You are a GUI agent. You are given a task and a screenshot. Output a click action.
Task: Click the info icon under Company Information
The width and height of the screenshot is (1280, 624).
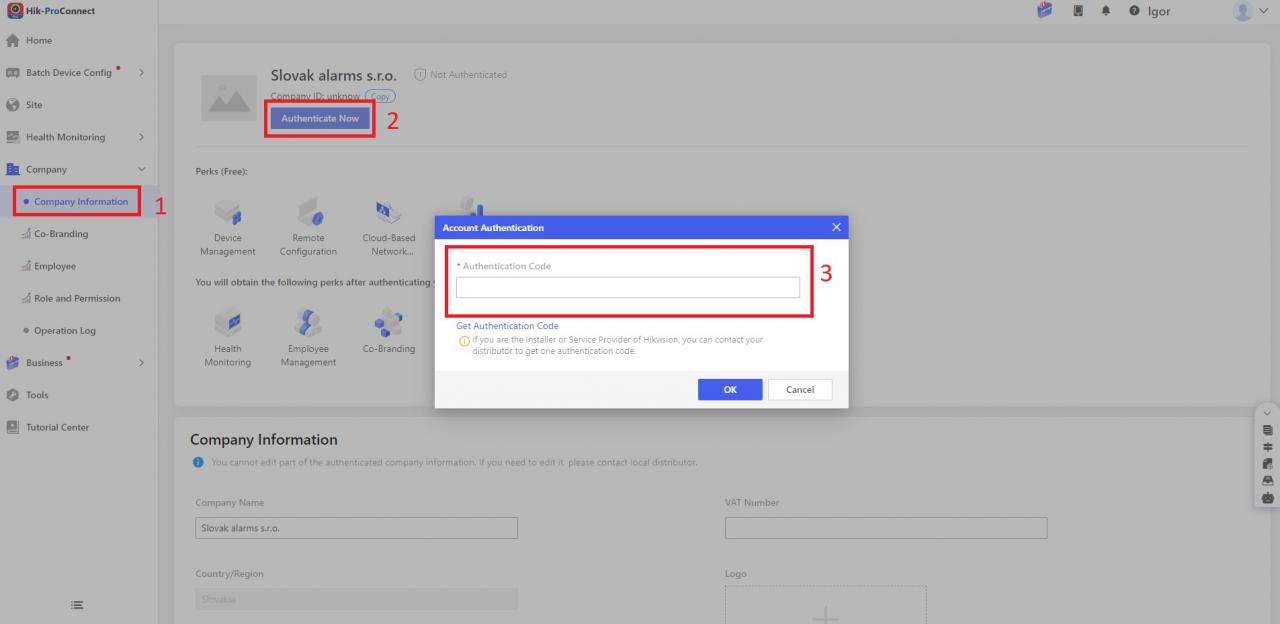point(198,462)
